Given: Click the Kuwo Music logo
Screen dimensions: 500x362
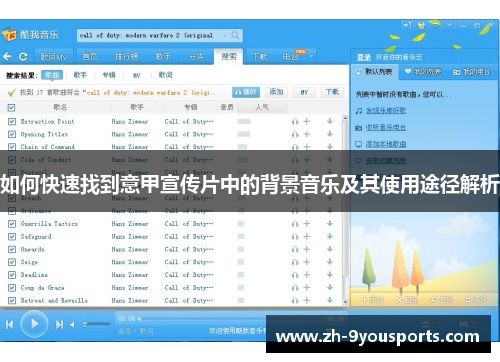Looking at the screenshot, I should tap(31, 35).
